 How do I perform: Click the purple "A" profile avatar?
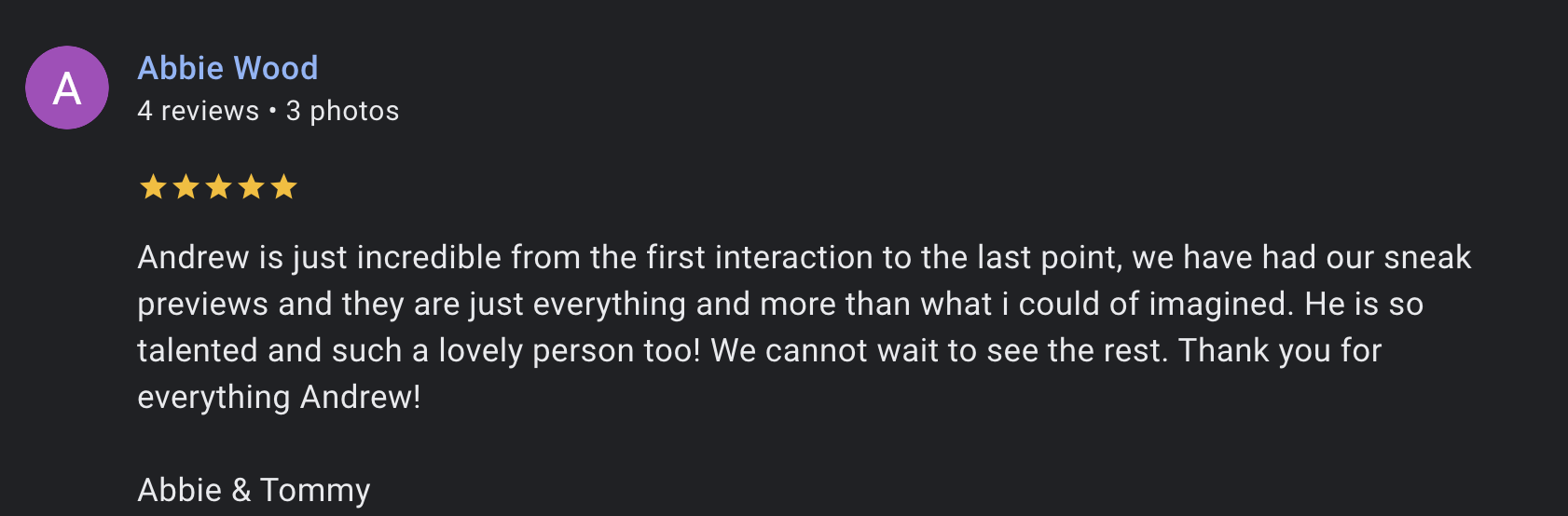tap(67, 88)
